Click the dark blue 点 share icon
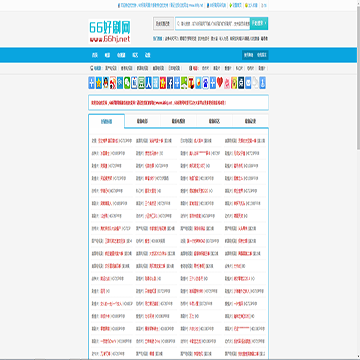 point(241,83)
